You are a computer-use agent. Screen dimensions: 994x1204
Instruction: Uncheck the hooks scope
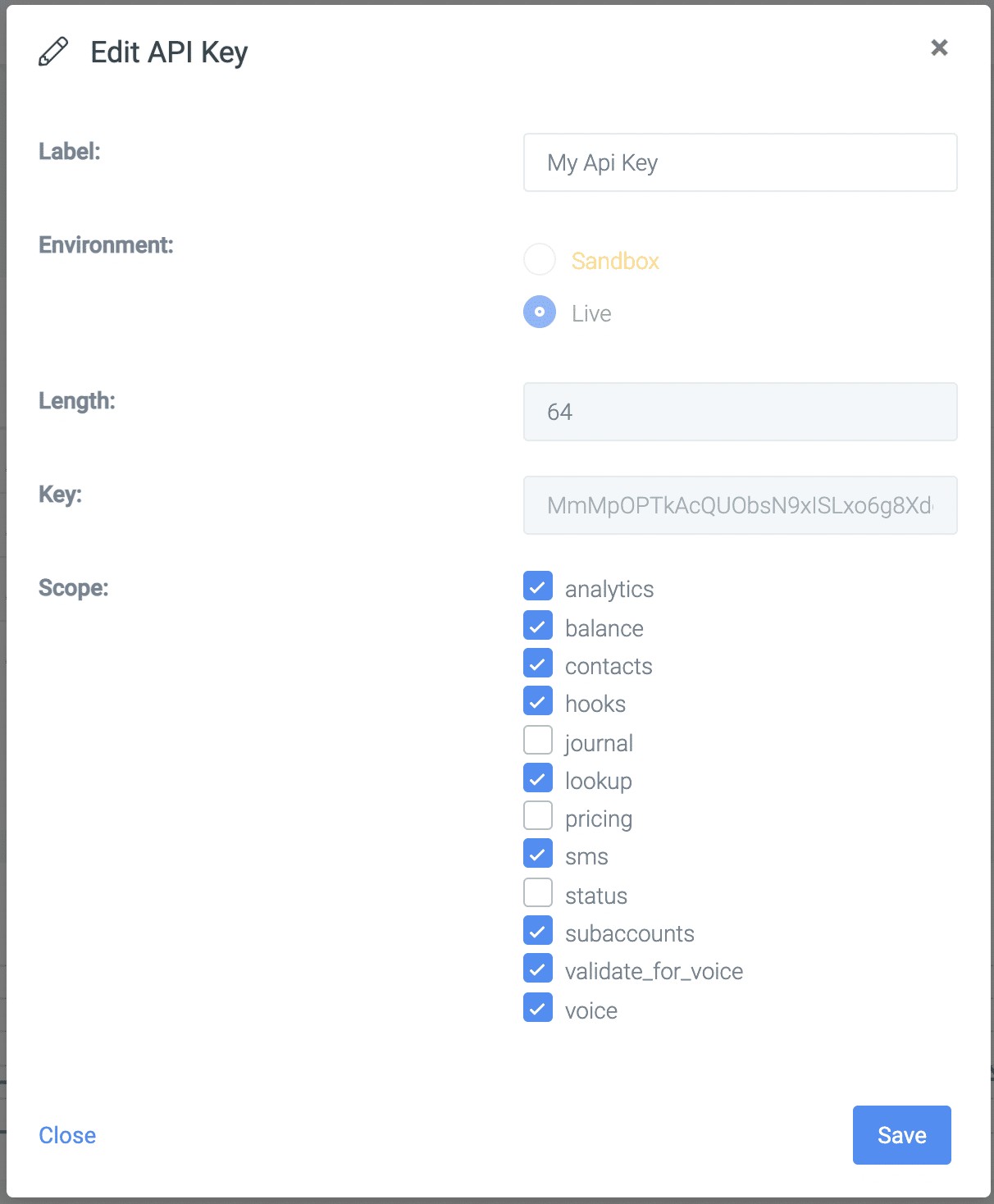pyautogui.click(x=538, y=702)
